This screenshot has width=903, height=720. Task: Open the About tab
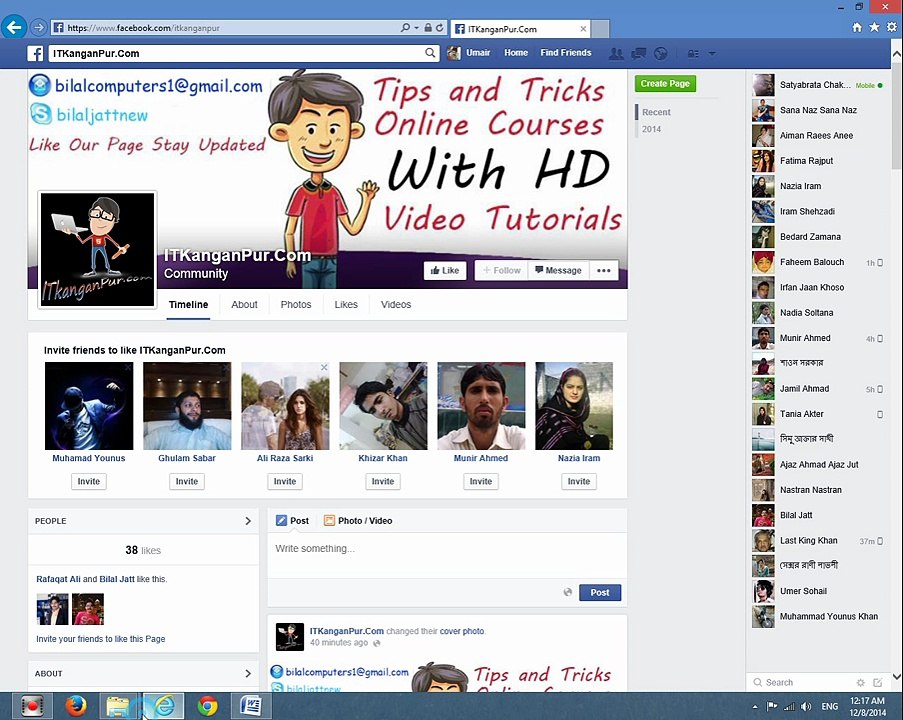[244, 305]
